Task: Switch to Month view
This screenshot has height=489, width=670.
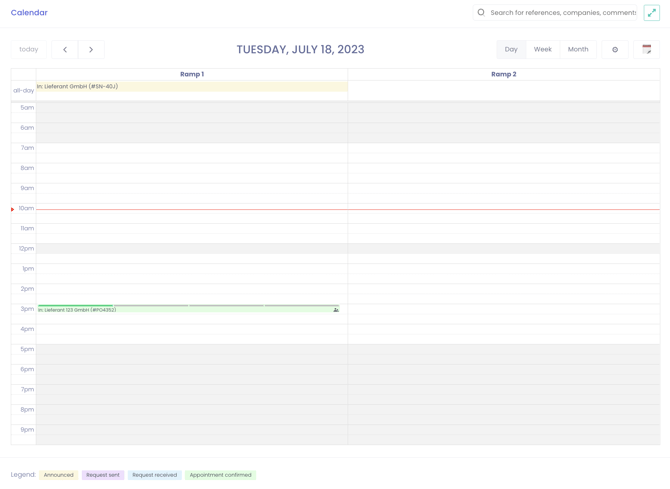Action: tap(578, 49)
